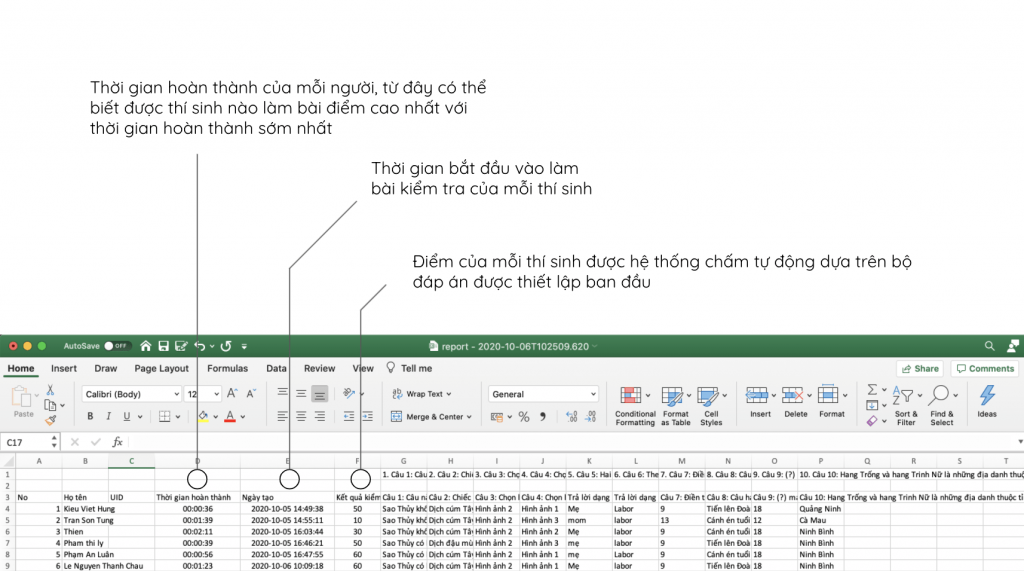The image size is (1024, 571).
Task: Decrease font size with small A
Action: (251, 393)
